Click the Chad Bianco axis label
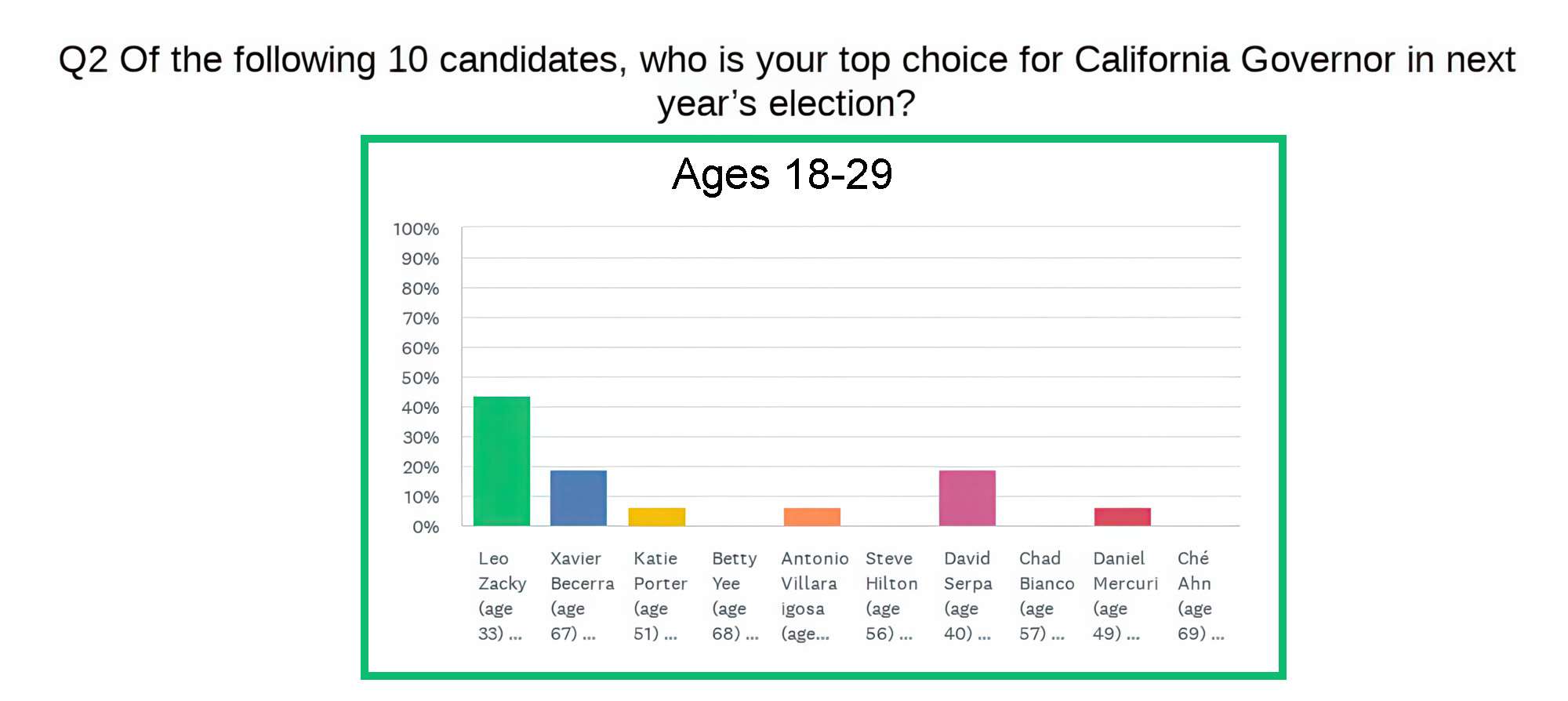 click(1046, 596)
